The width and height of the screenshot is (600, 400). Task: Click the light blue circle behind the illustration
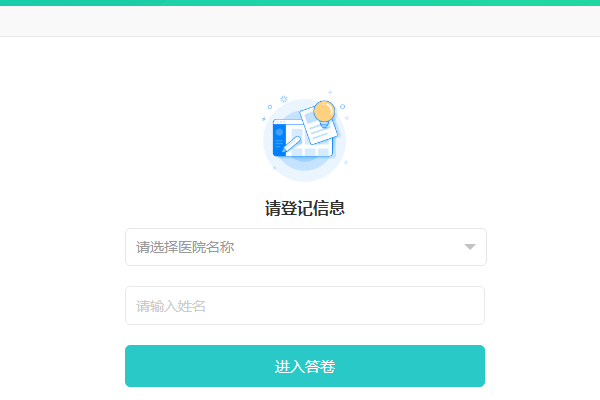(x=305, y=140)
